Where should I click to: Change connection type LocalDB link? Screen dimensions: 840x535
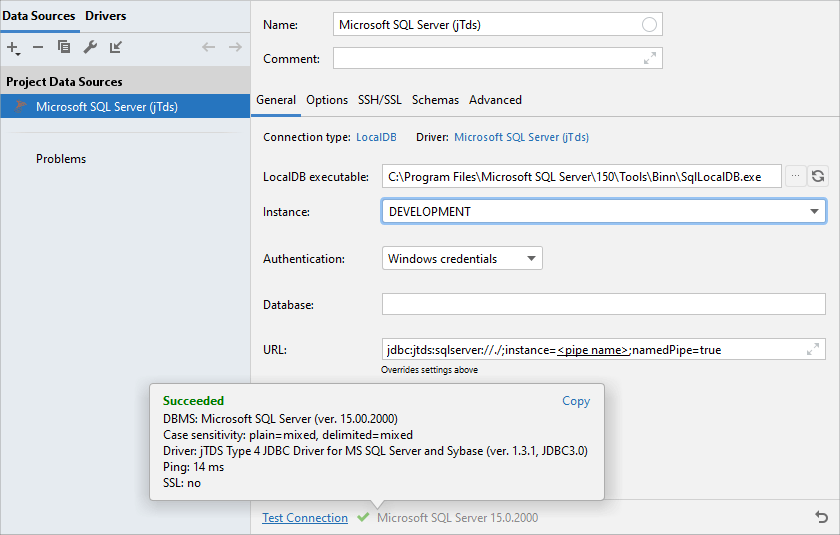tap(378, 137)
